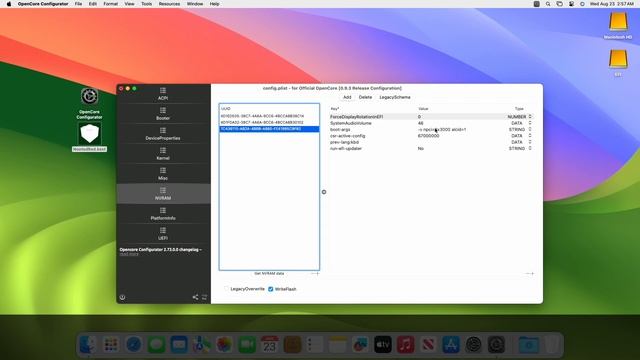640x360 pixels.
Task: Click the circular handle between the panes
Action: [x=324, y=192]
